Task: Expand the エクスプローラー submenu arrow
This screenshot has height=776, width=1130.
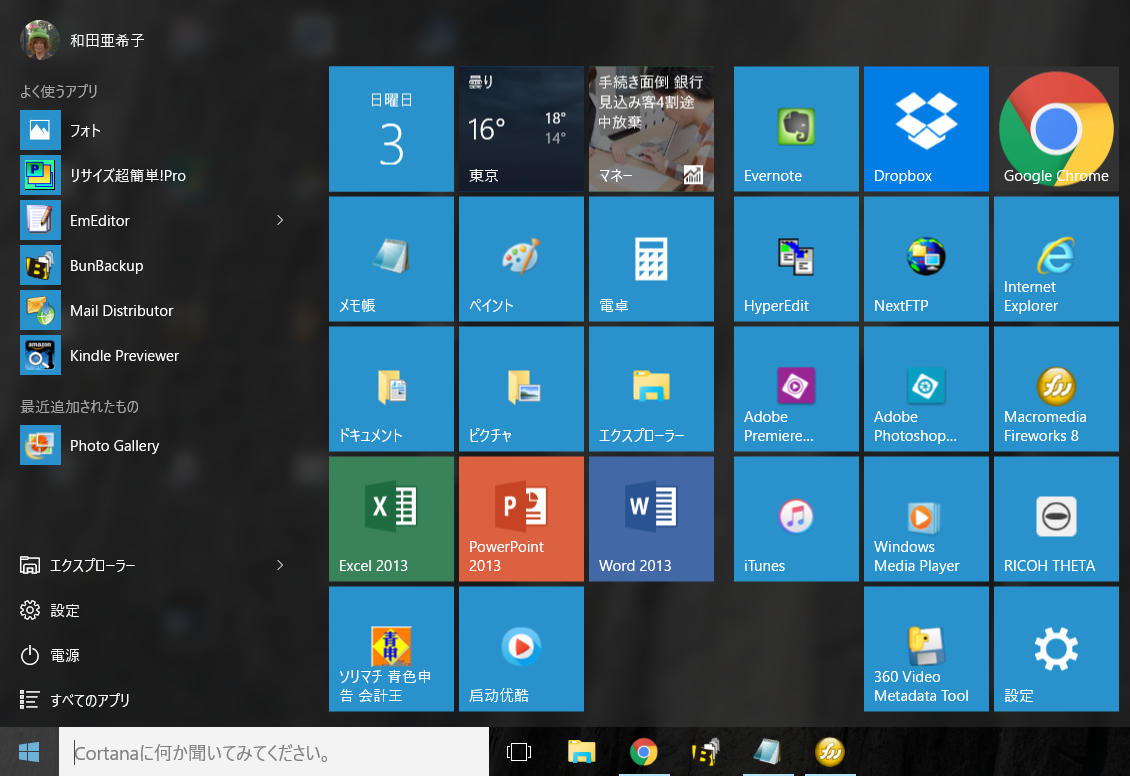Action: pyautogui.click(x=280, y=565)
